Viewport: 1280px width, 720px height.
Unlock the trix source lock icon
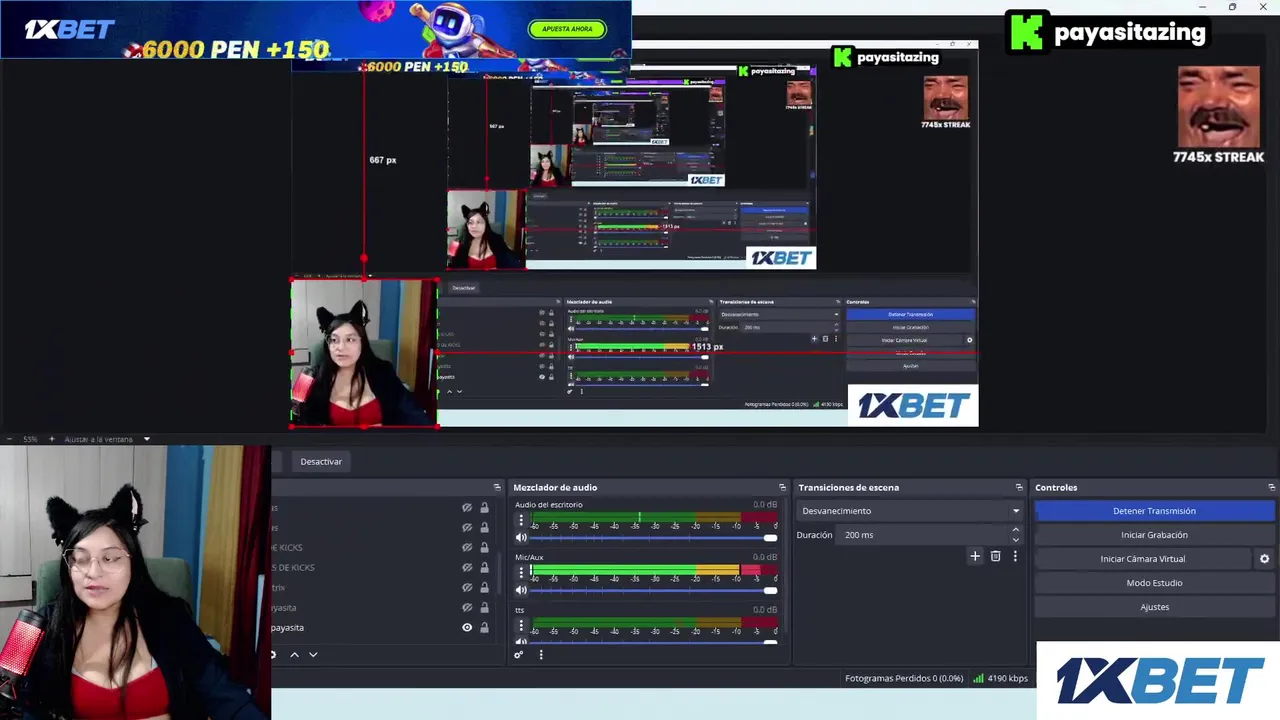point(484,588)
